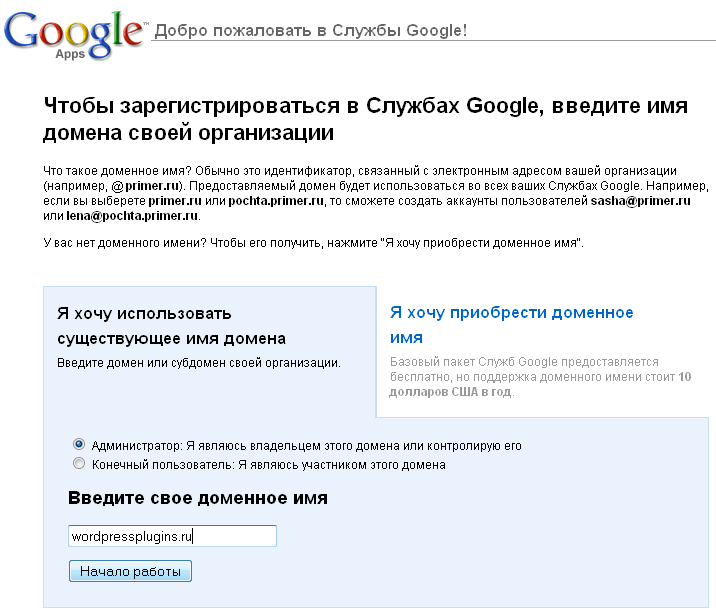Click the Конечный пользователь participant label text
Viewport: 716px width, 616px height.
268,465
